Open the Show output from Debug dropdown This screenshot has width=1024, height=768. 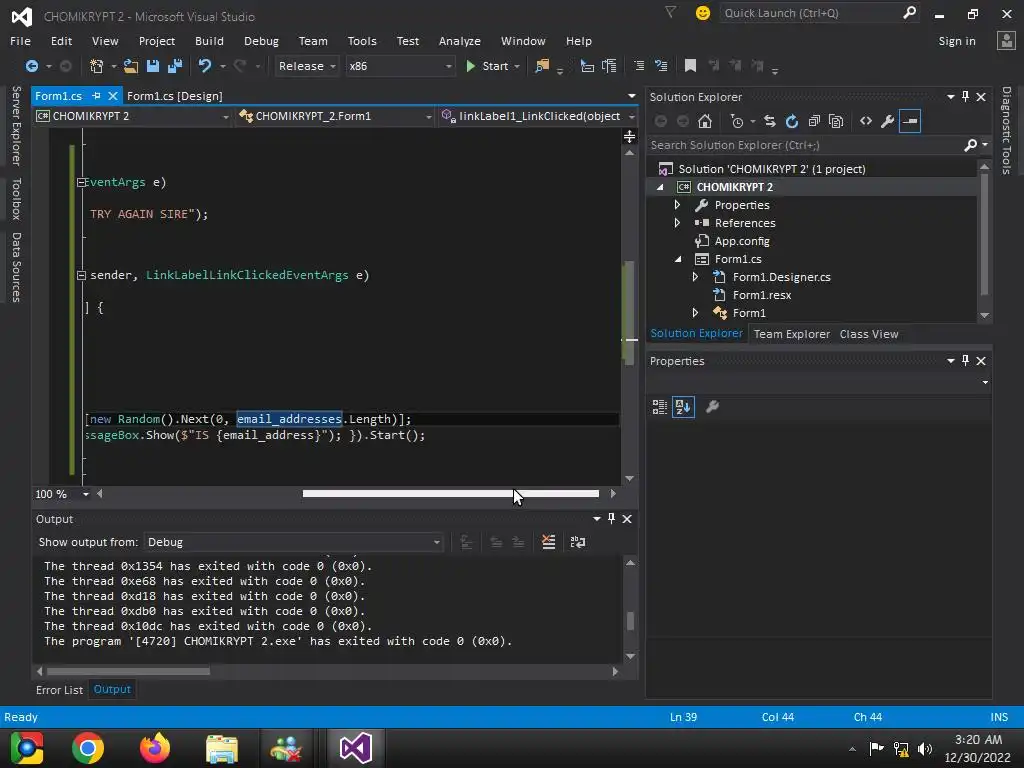click(293, 542)
